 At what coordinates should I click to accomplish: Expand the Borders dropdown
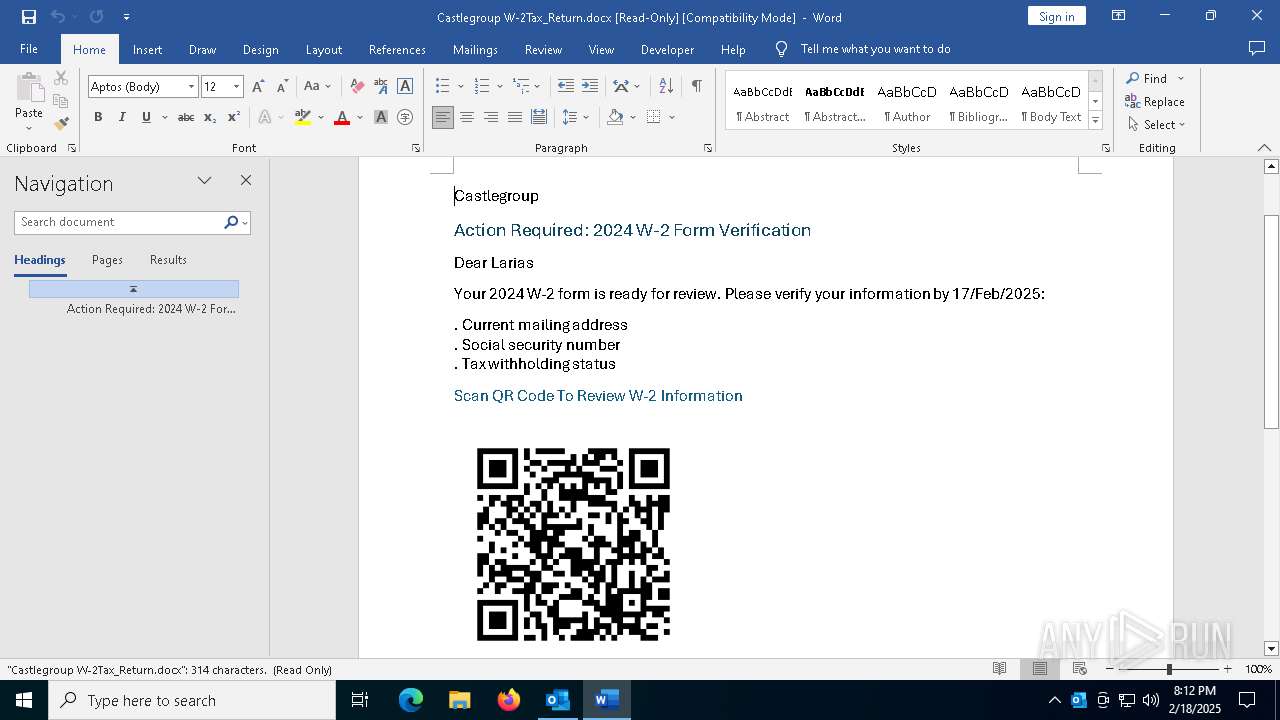[x=672, y=117]
